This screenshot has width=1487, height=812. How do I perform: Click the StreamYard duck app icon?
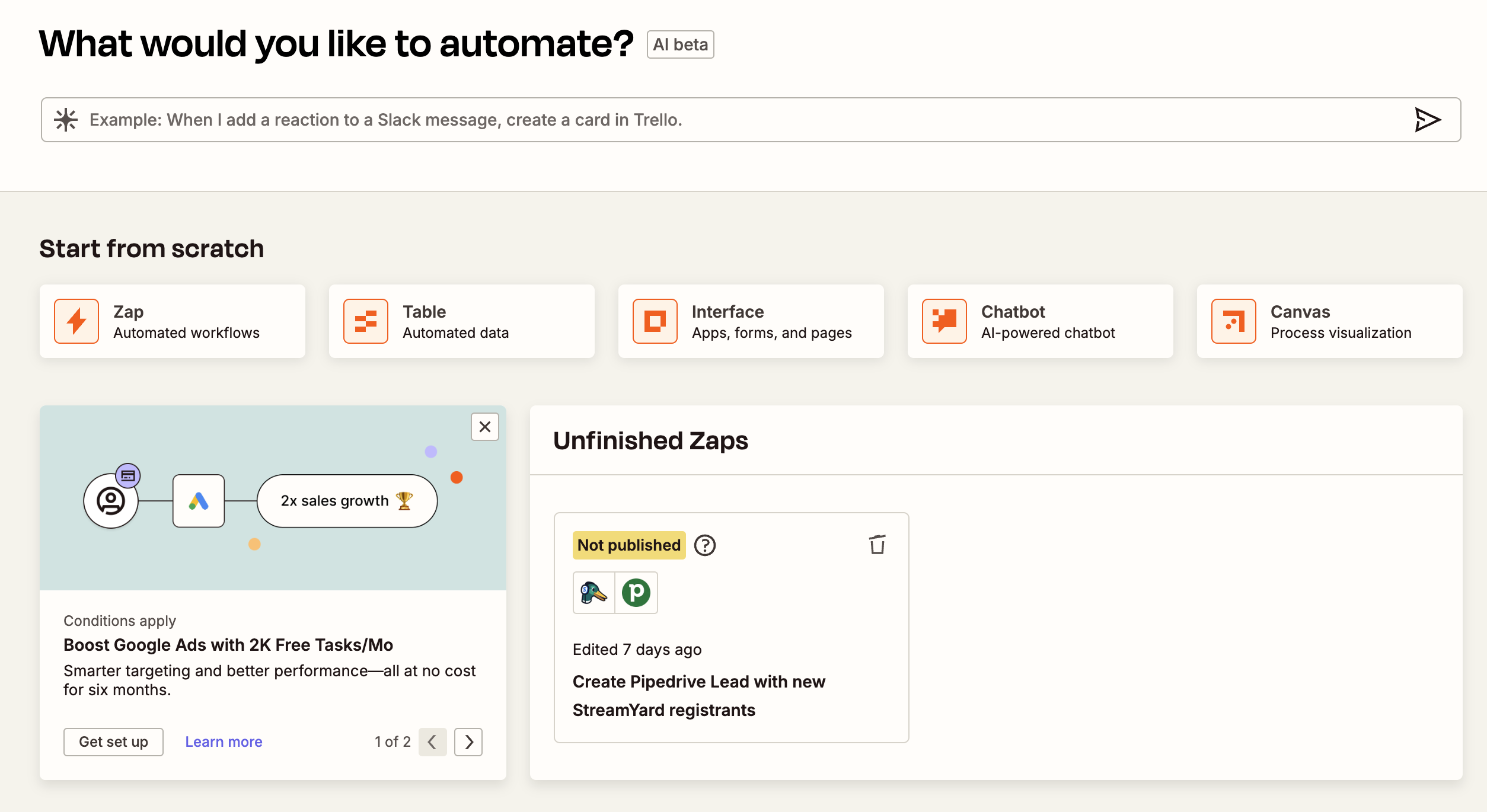click(593, 592)
